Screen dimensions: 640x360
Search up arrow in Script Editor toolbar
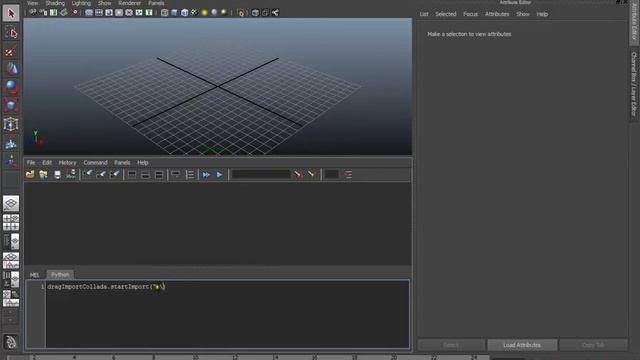[311, 175]
